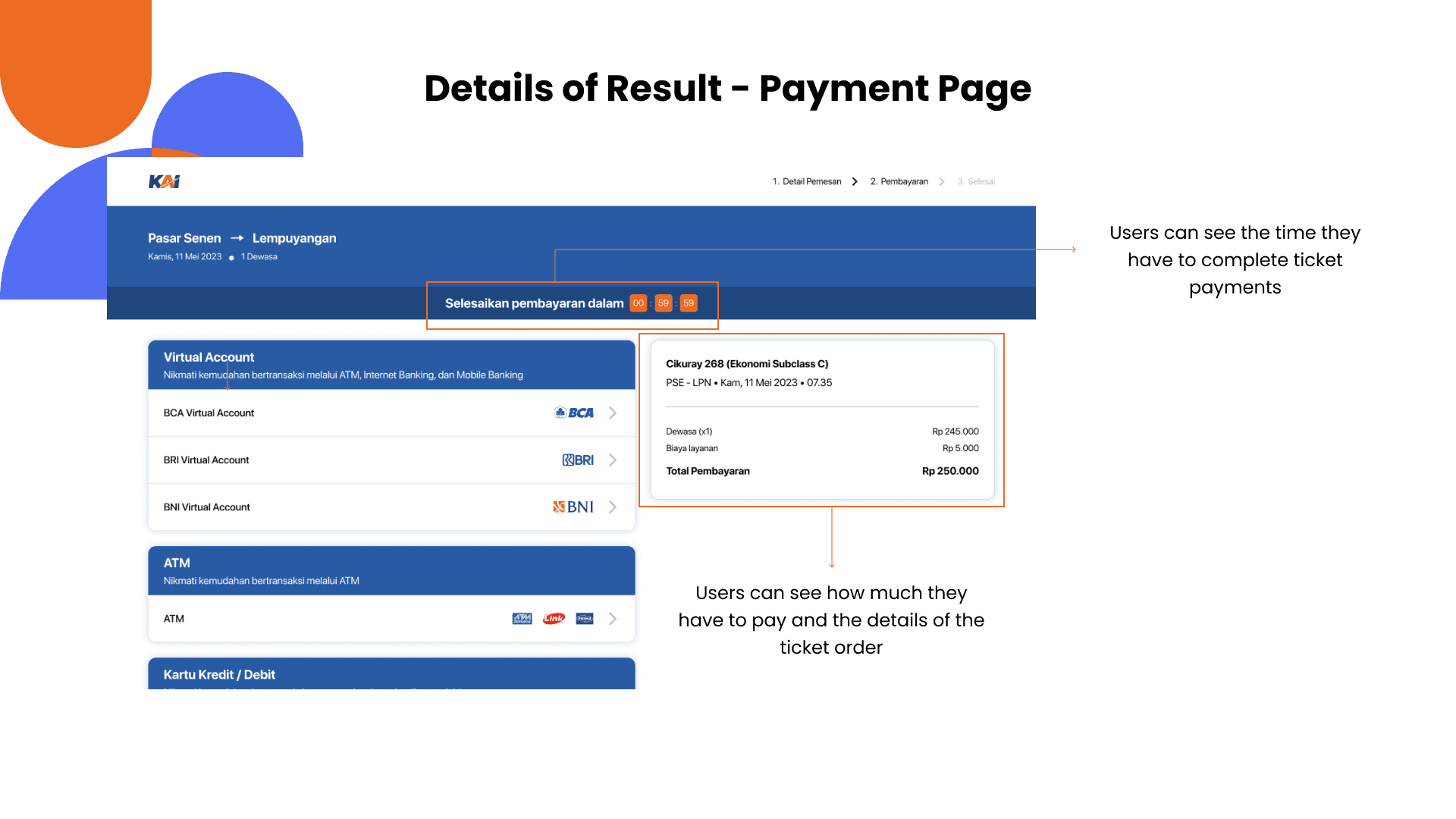Click the route arrow between stations

(237, 238)
